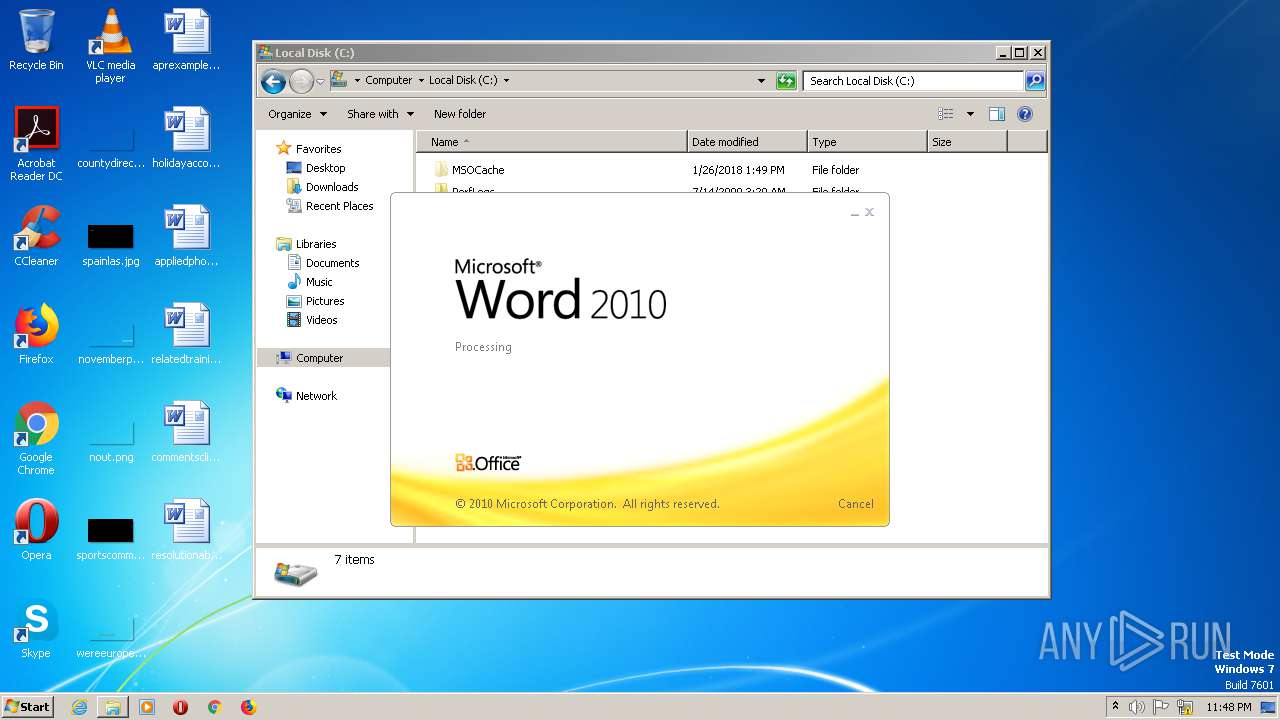Open the Music library
1280x720 pixels.
319,282
